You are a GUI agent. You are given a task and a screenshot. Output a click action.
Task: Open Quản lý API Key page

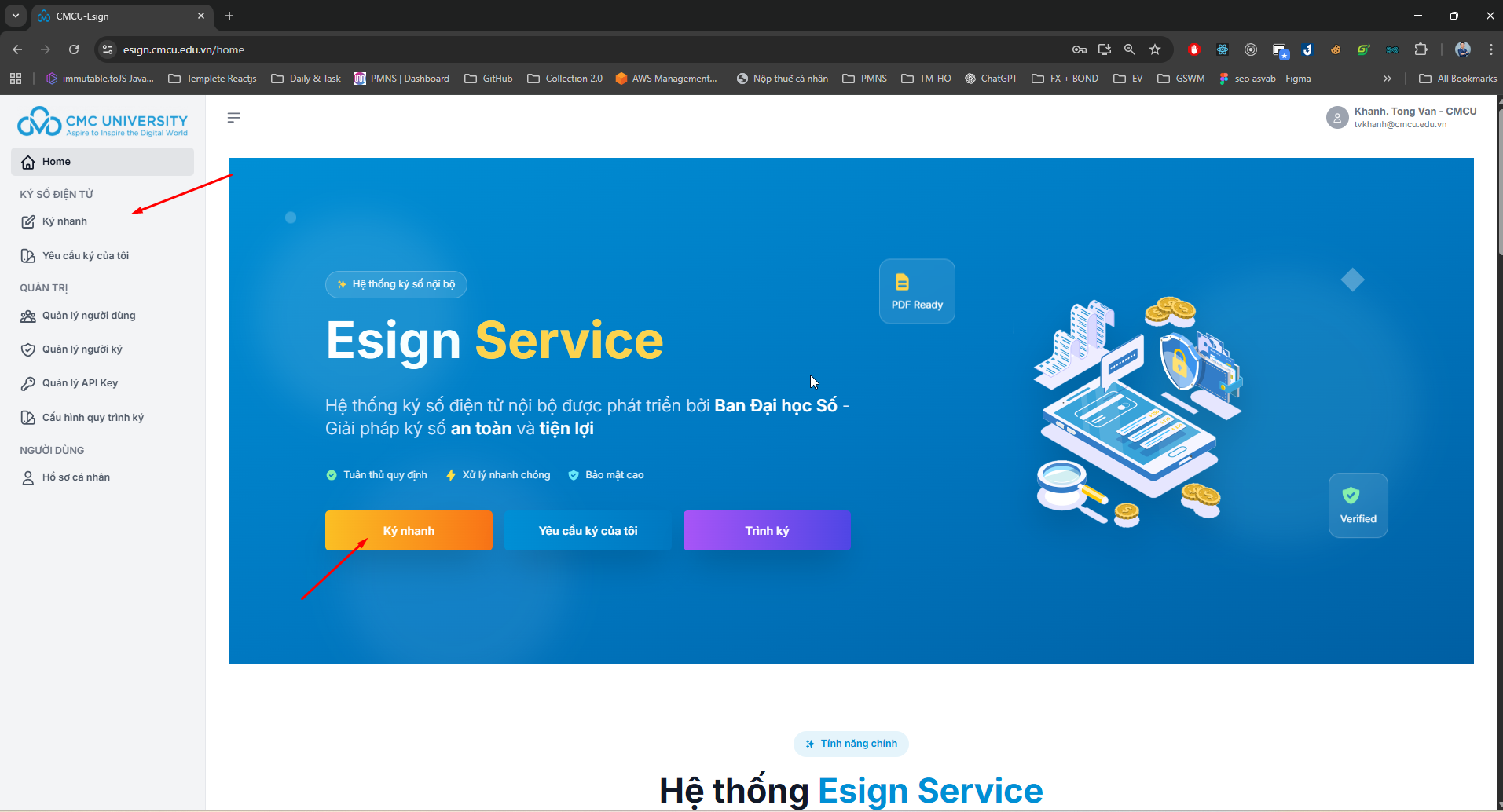[79, 383]
